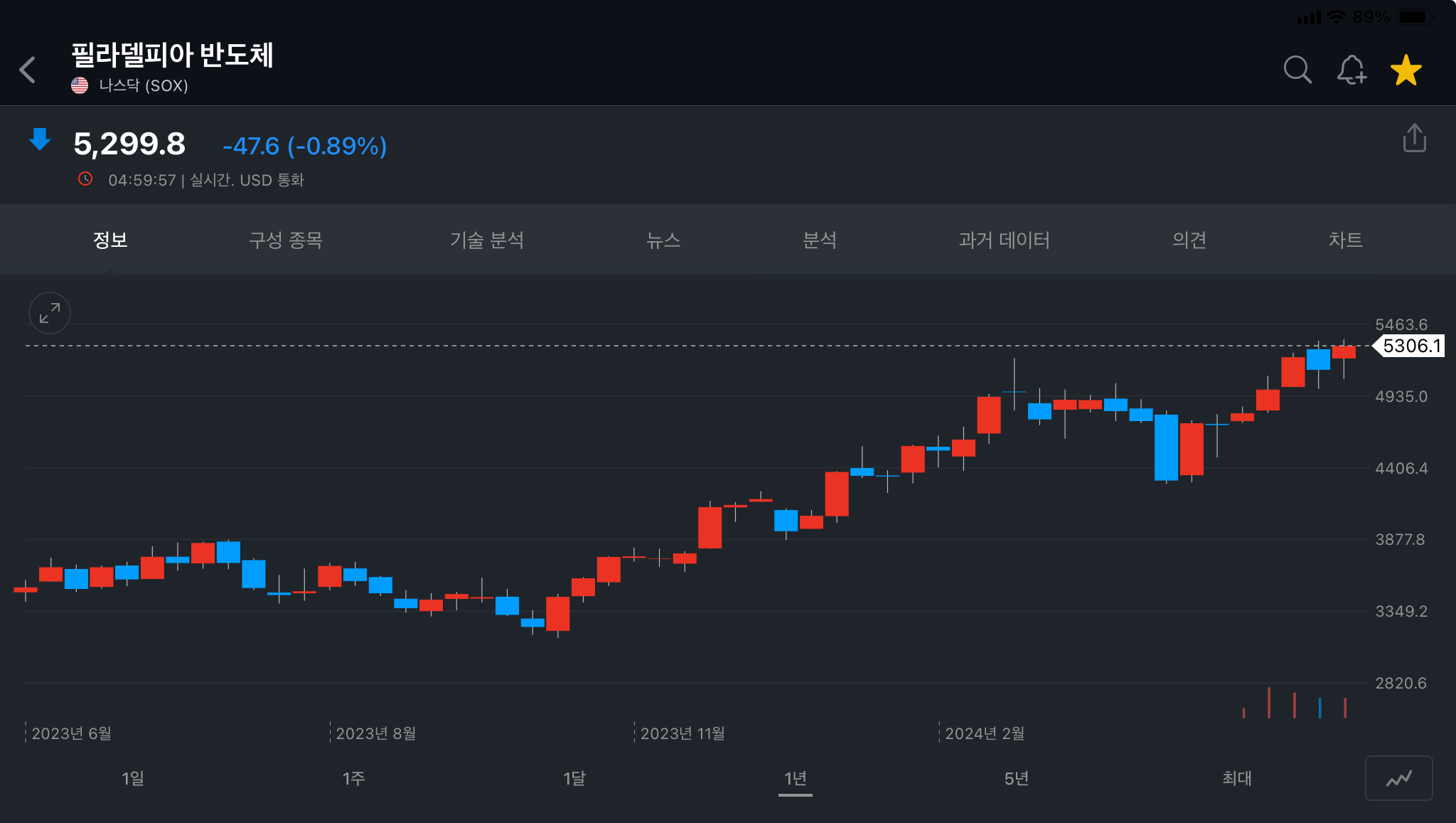Expand the chart to fullscreen
Screen dimensions: 1456x823
coord(49,313)
